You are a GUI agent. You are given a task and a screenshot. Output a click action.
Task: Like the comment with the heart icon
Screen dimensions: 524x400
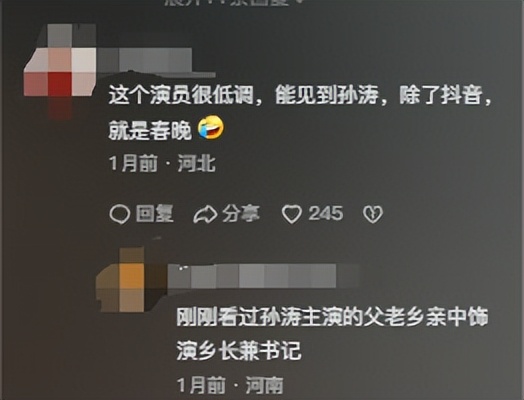[292, 214]
